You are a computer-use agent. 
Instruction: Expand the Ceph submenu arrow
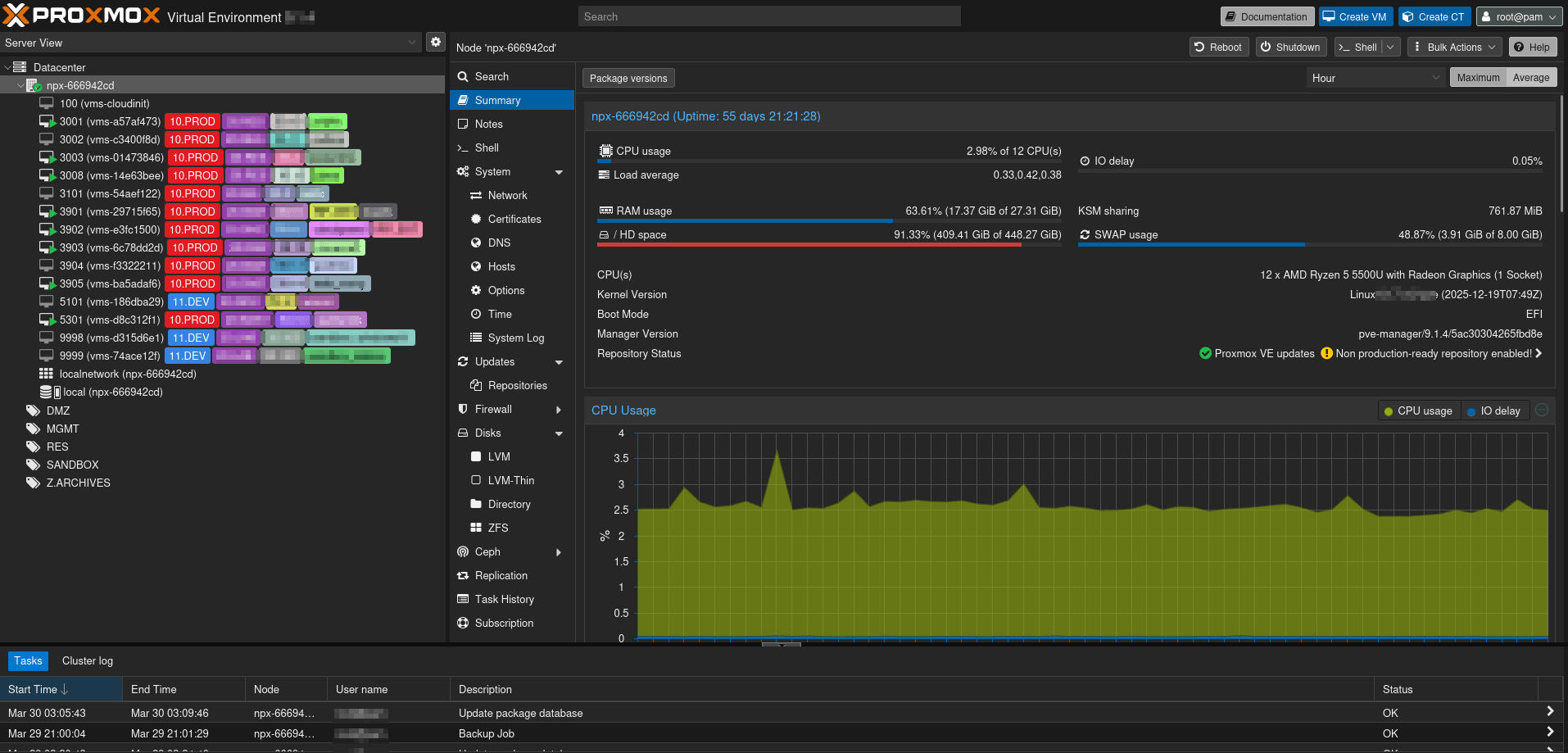(x=559, y=551)
